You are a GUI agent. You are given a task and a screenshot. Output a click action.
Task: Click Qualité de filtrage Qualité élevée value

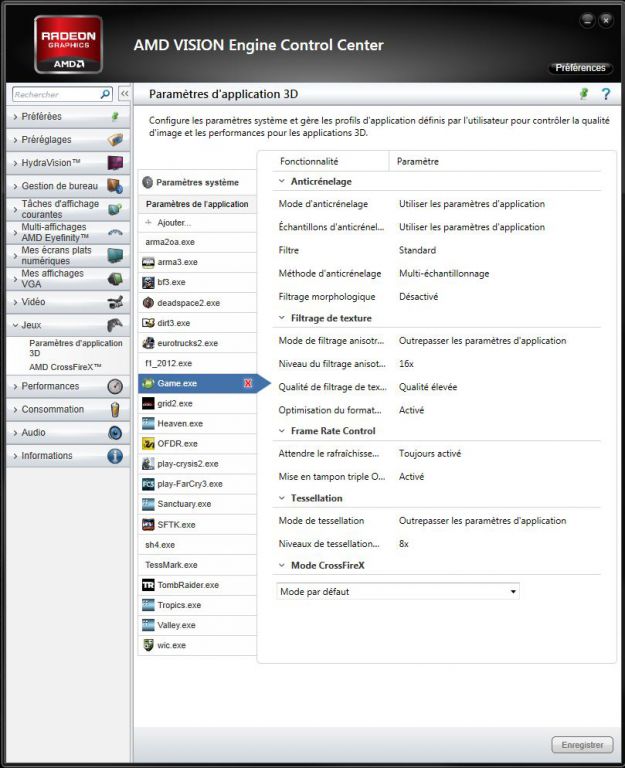(428, 387)
